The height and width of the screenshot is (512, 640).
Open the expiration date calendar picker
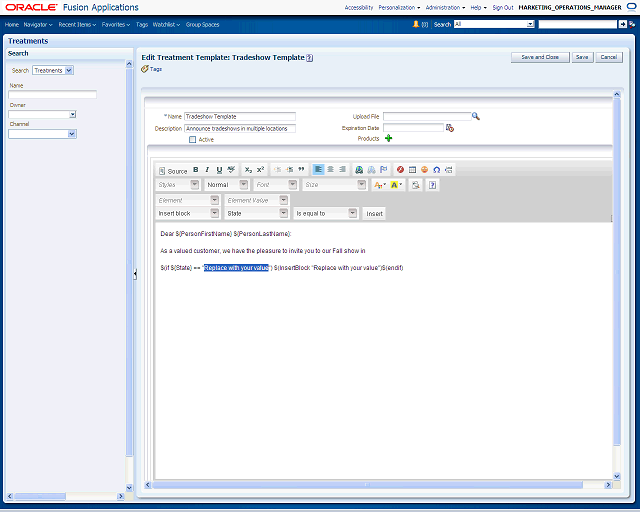tap(450, 128)
